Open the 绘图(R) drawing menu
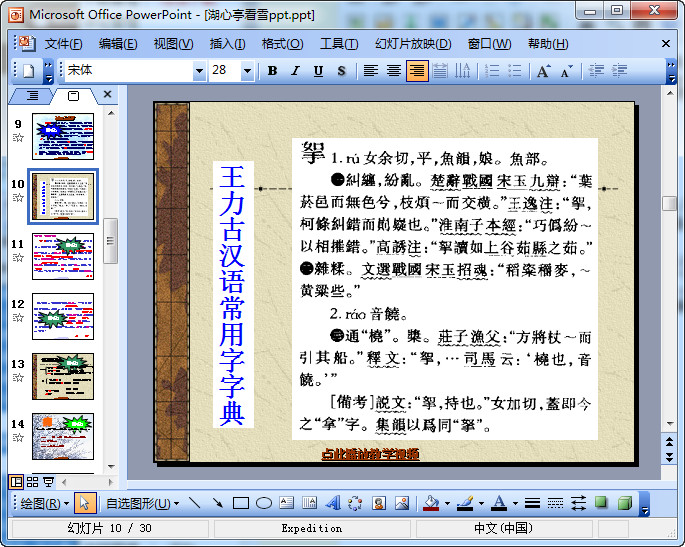The width and height of the screenshot is (685, 547). 45,503
